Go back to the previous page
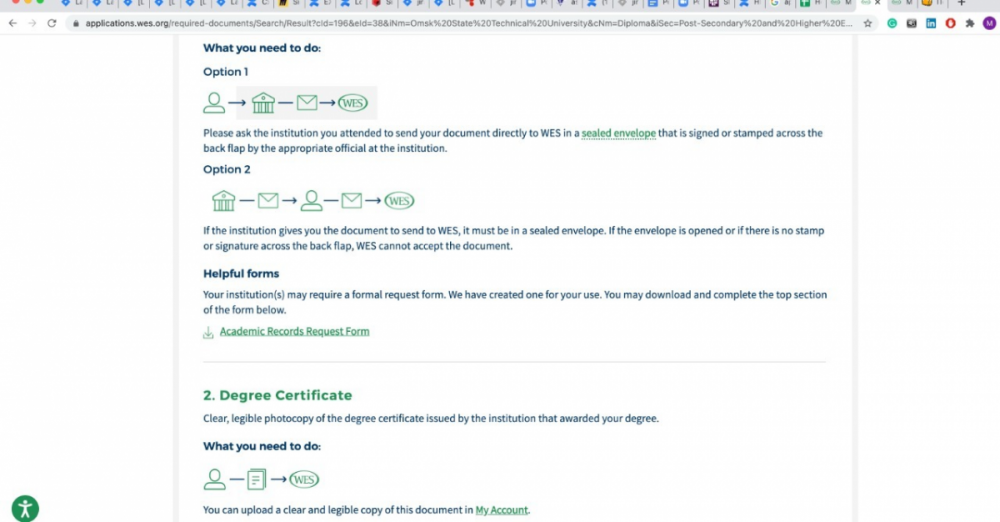This screenshot has width=1000, height=522. click(x=12, y=22)
